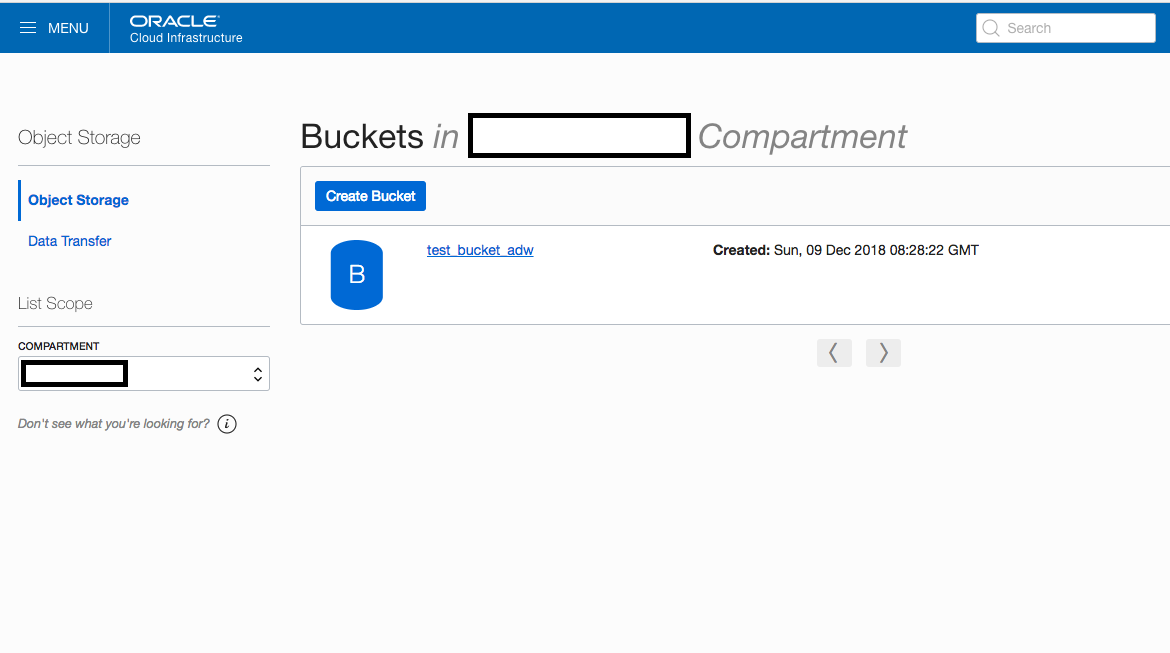Open the test_bucket_adw bucket link
1170x653 pixels.
pos(480,250)
